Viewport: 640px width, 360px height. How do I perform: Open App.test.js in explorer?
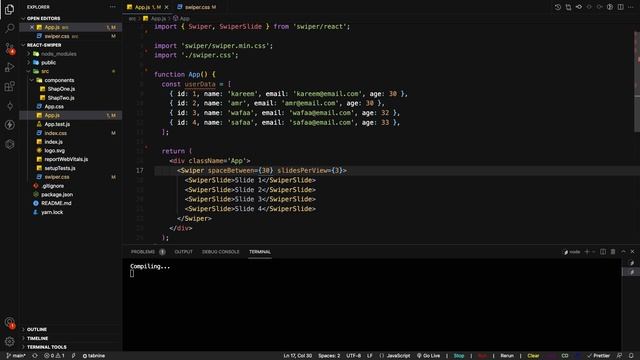[57, 124]
